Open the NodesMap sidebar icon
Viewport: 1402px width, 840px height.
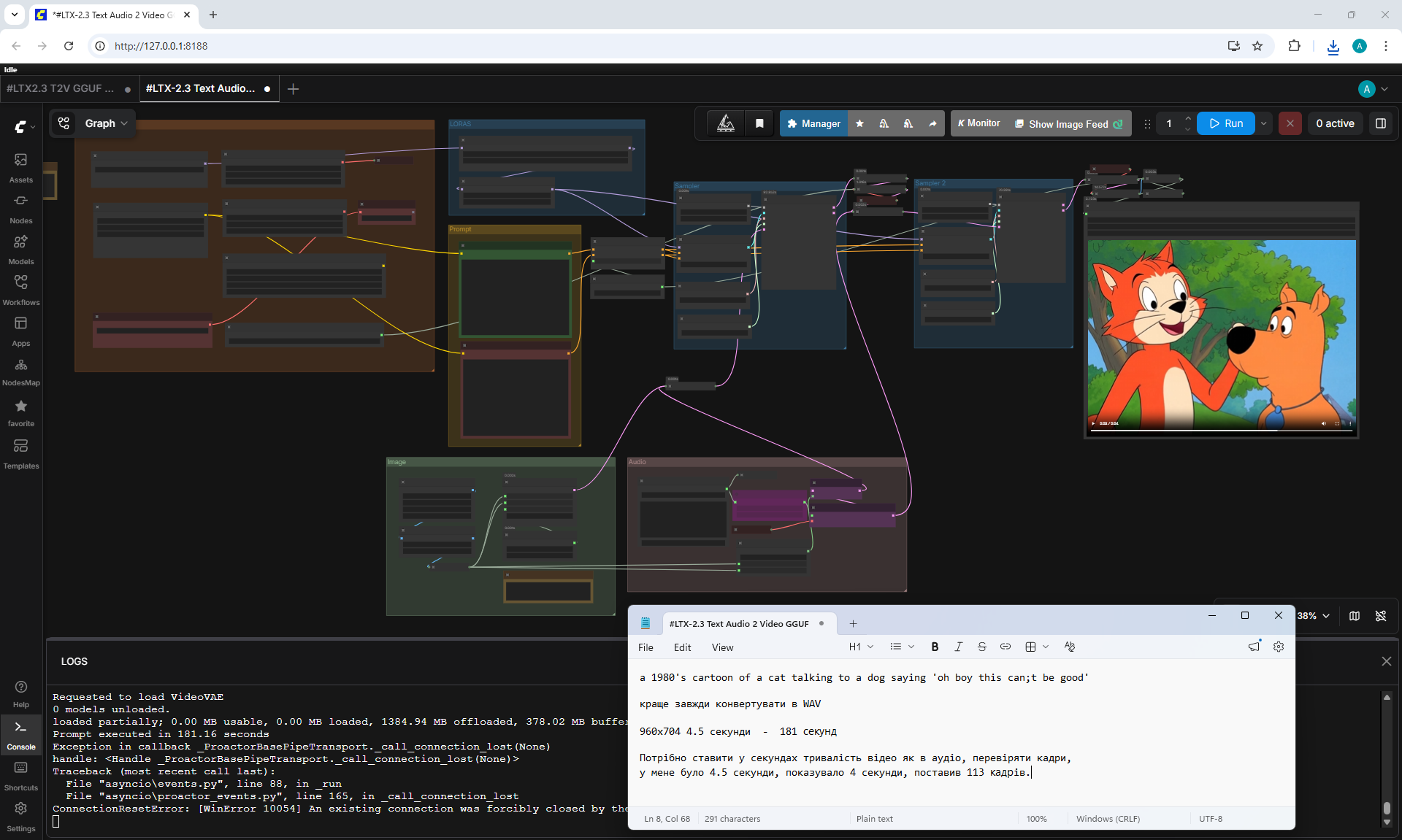pyautogui.click(x=21, y=371)
